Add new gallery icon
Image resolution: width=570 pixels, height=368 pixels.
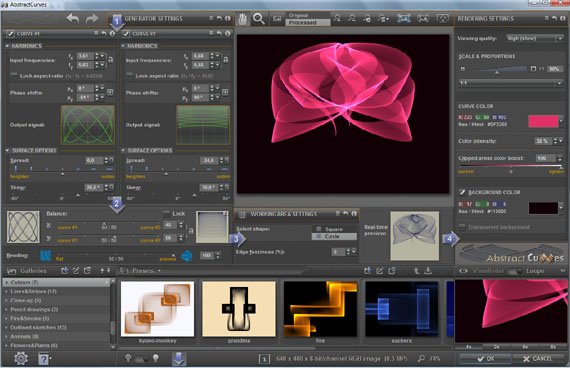[x=64, y=271]
